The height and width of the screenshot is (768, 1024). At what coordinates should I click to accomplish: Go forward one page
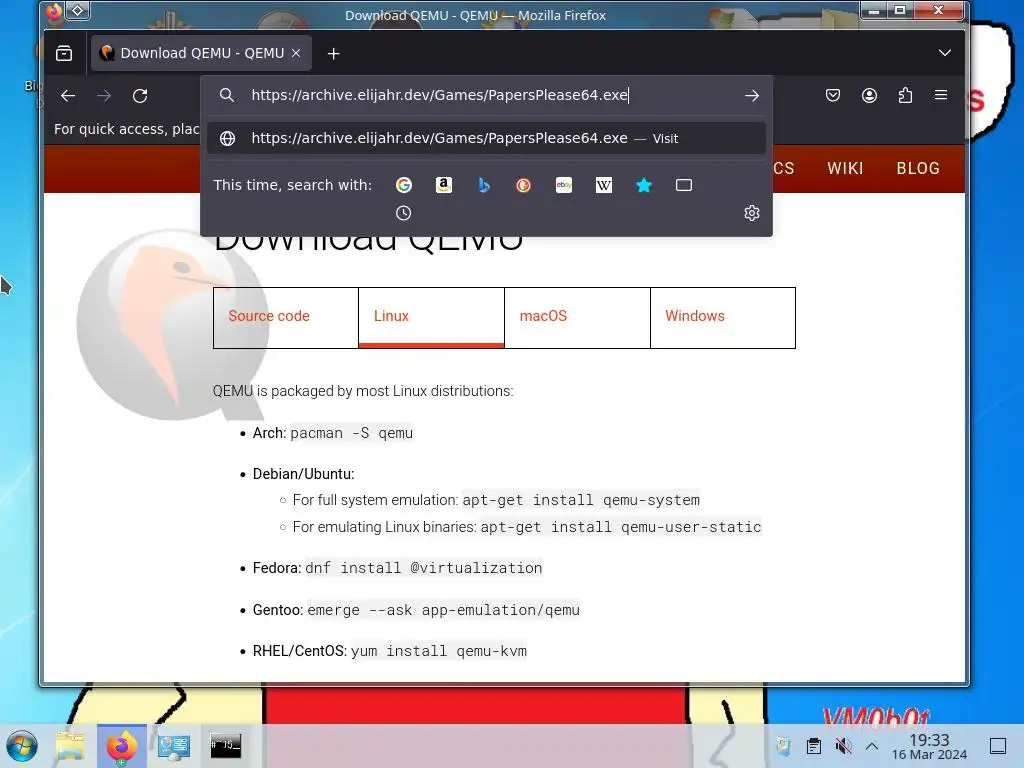(x=104, y=96)
